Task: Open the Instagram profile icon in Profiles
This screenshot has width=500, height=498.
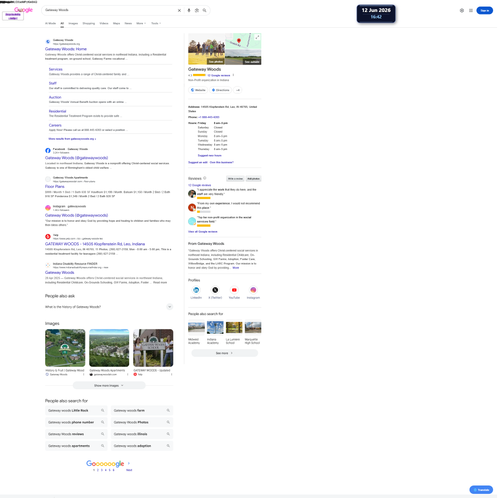Action: (253, 290)
